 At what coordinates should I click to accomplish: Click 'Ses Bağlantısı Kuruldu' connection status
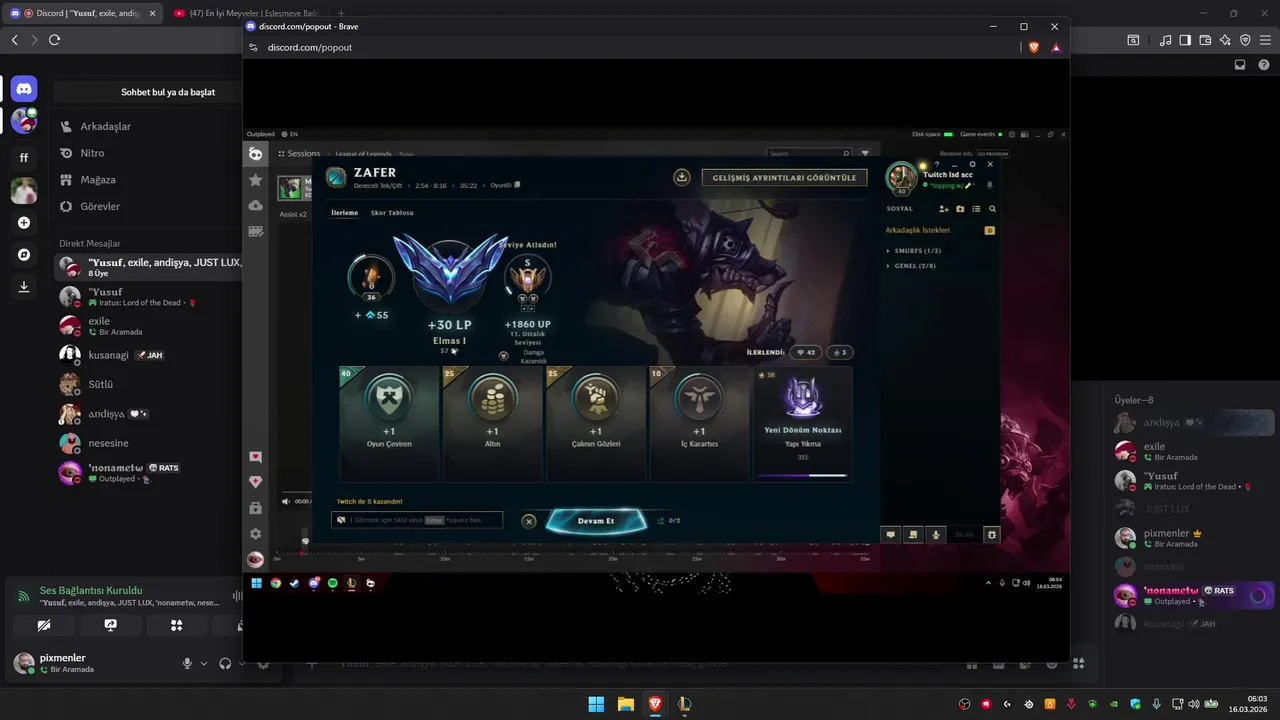click(x=91, y=590)
